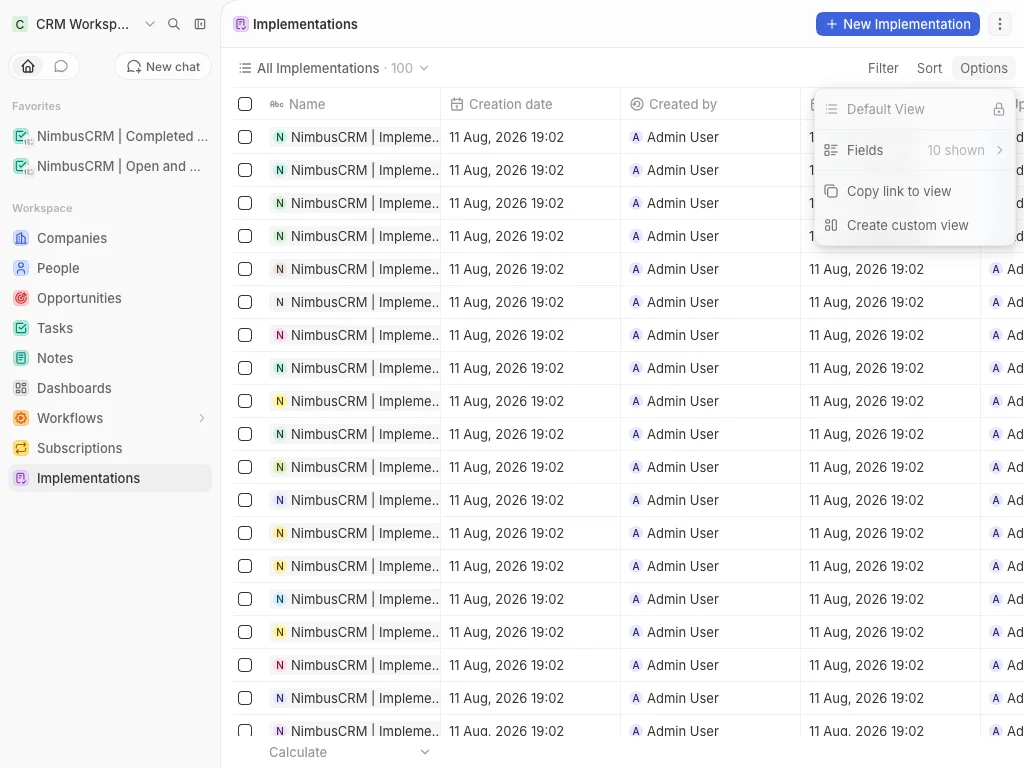Check the third implementation row checkbox
This screenshot has width=1024, height=768.
click(x=245, y=203)
